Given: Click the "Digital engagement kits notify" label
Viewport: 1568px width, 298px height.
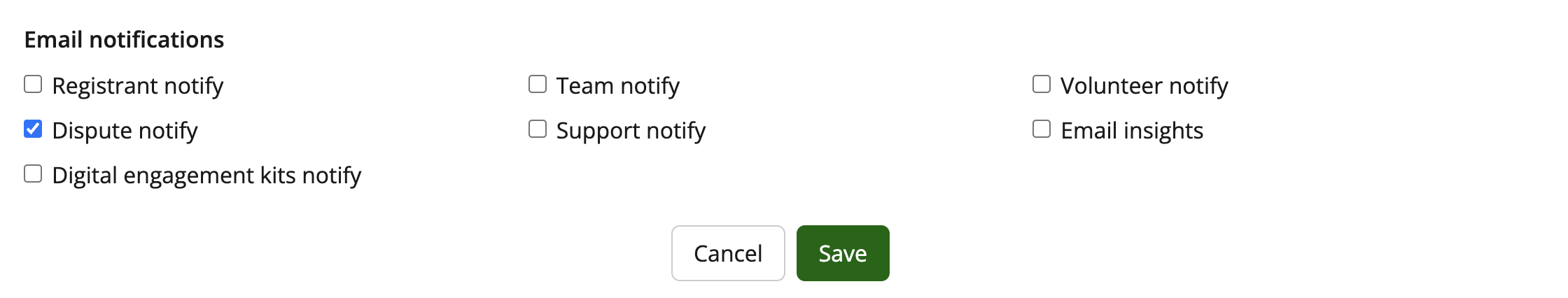Looking at the screenshot, I should coord(206,176).
